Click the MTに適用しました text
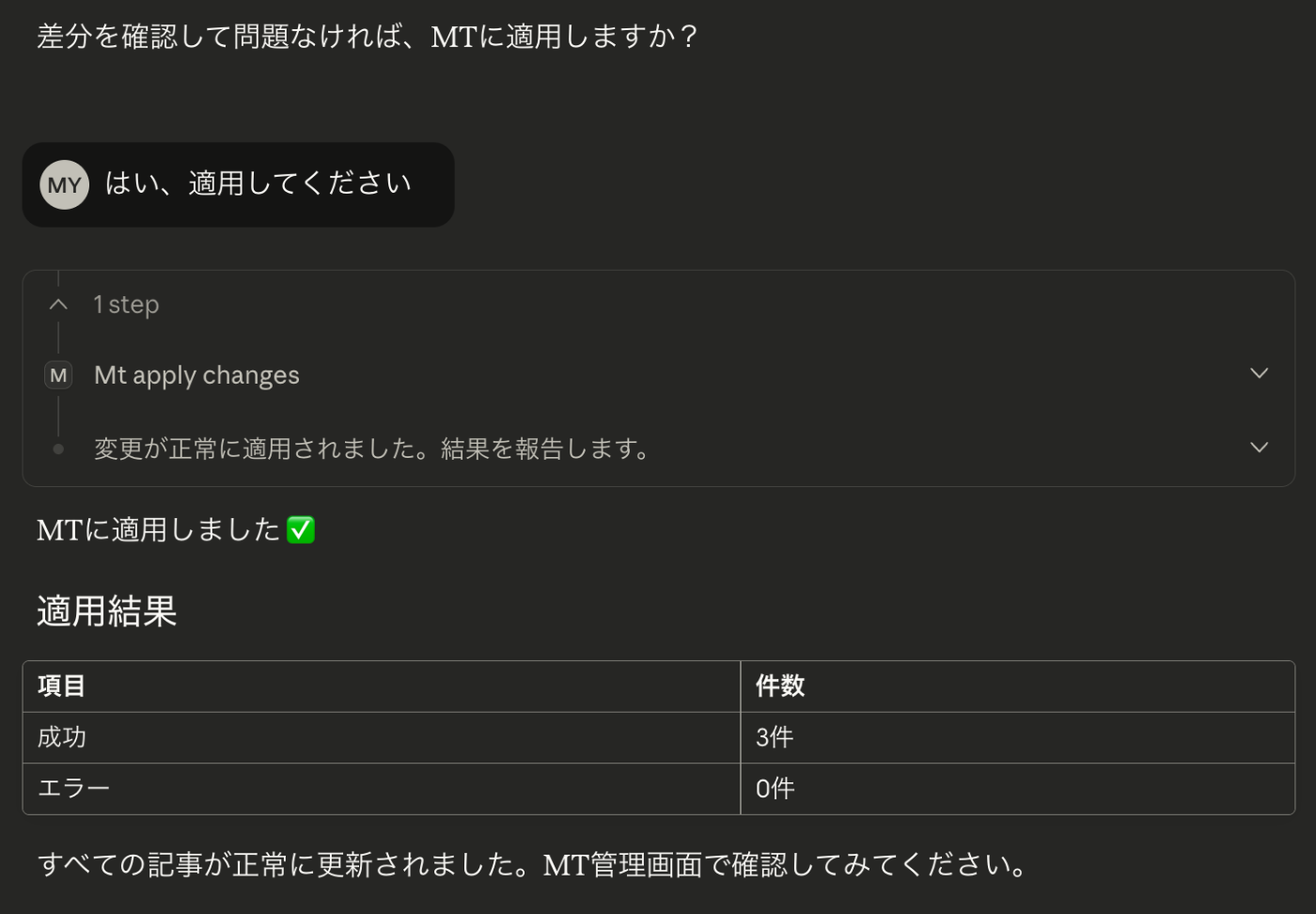 pyautogui.click(x=158, y=530)
